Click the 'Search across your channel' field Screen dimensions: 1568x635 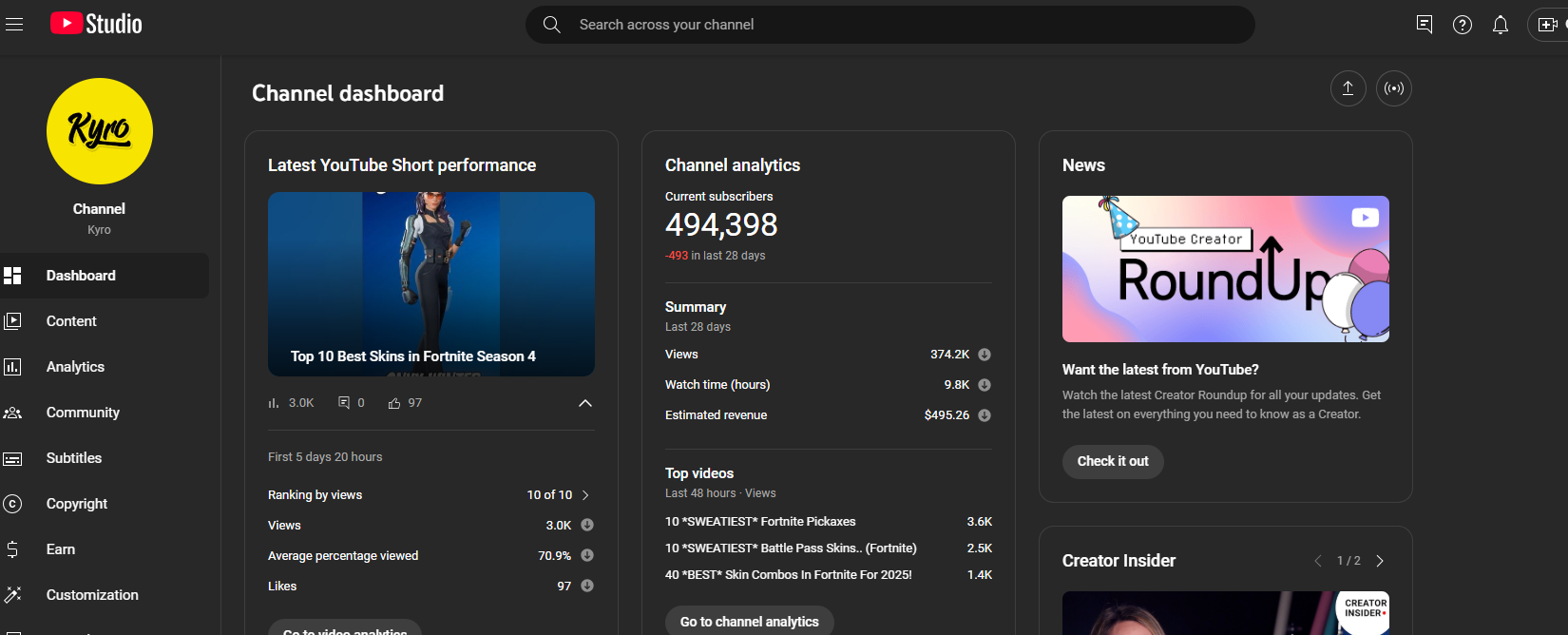point(890,25)
